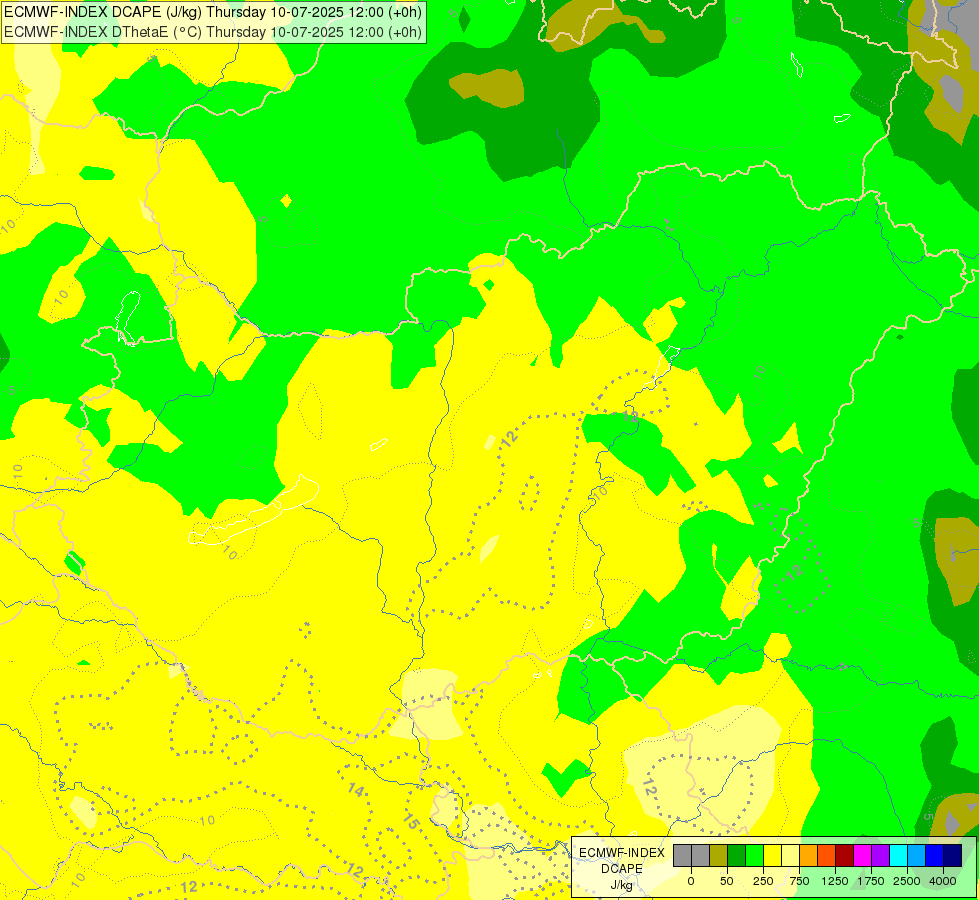Pick the red-orange legend swatch

click(827, 855)
